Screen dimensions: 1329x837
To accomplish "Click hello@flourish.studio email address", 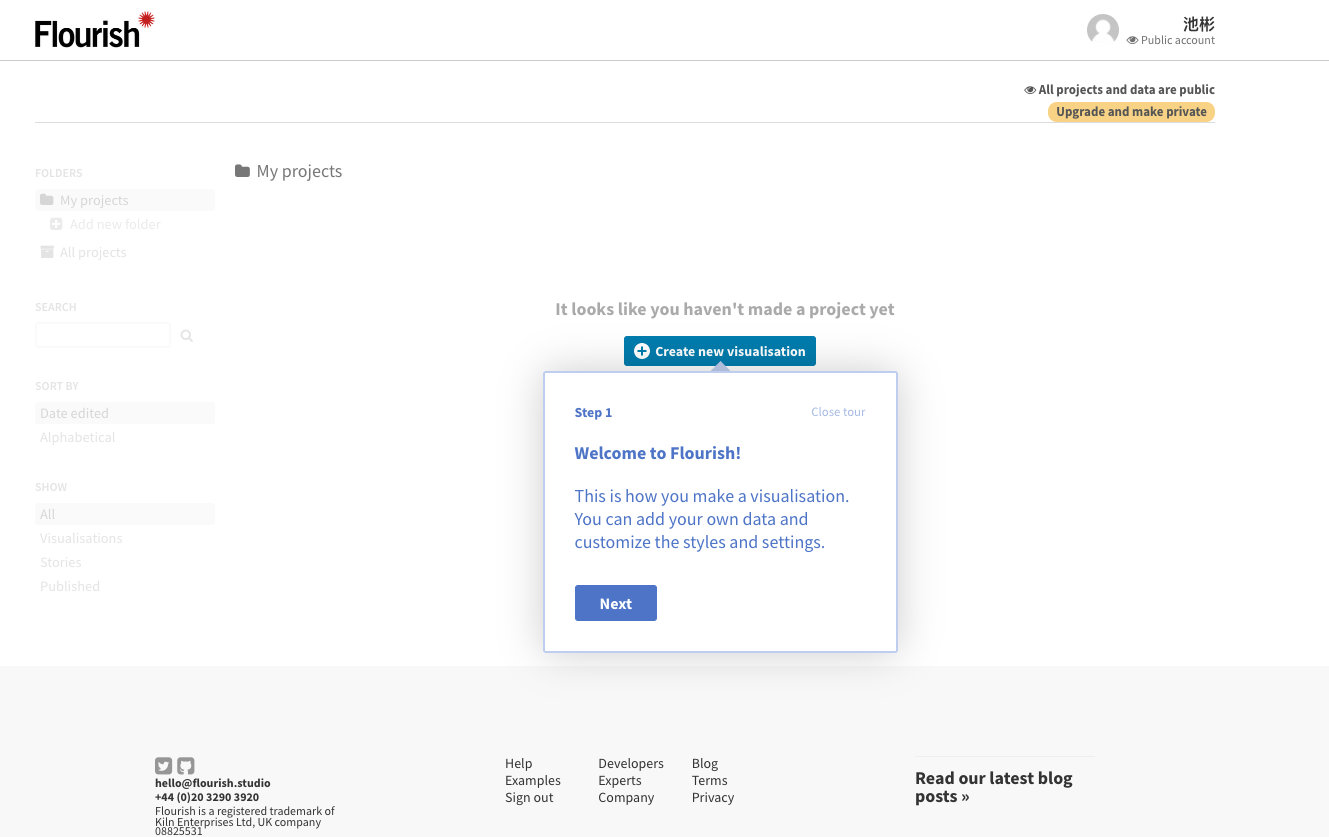I will coord(213,783).
